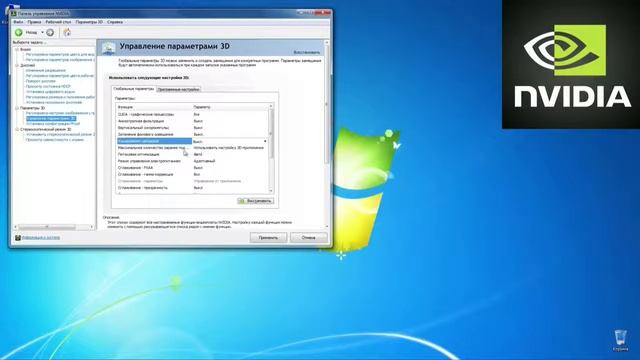
Task: Select Установка нескольких дисплеев
Action: point(53,102)
